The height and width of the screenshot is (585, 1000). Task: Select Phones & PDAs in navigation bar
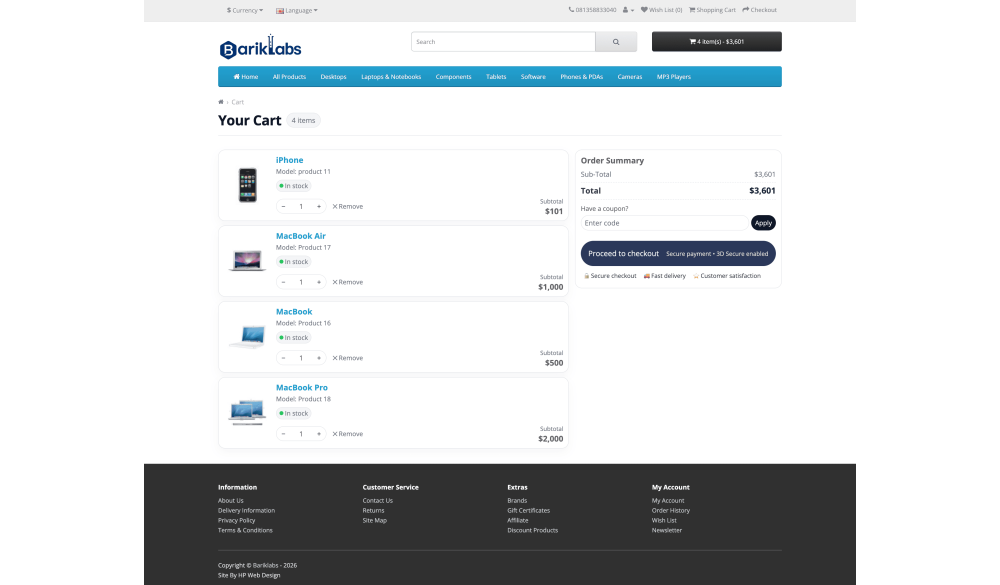pyautogui.click(x=581, y=77)
